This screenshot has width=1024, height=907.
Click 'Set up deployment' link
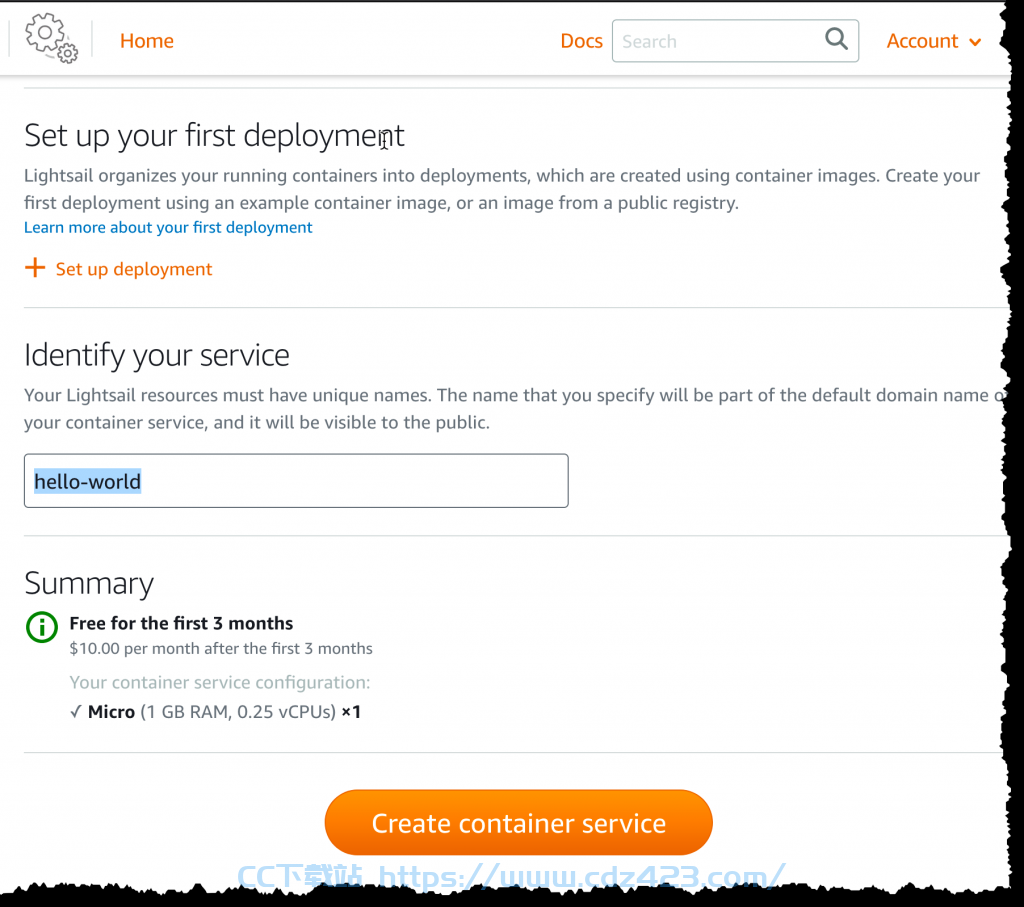coord(134,269)
